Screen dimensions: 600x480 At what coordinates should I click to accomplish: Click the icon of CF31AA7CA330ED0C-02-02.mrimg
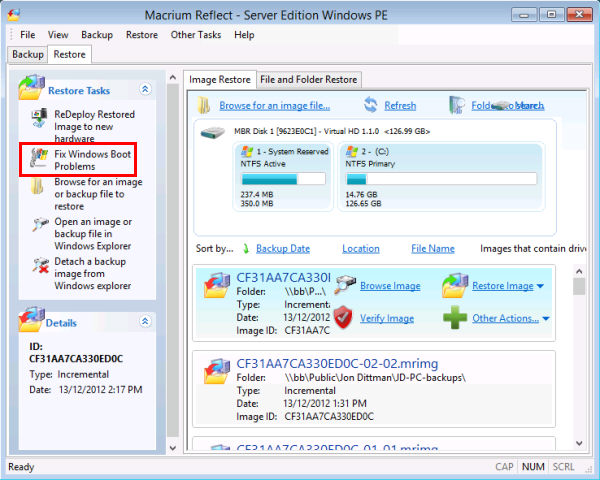pyautogui.click(x=217, y=371)
